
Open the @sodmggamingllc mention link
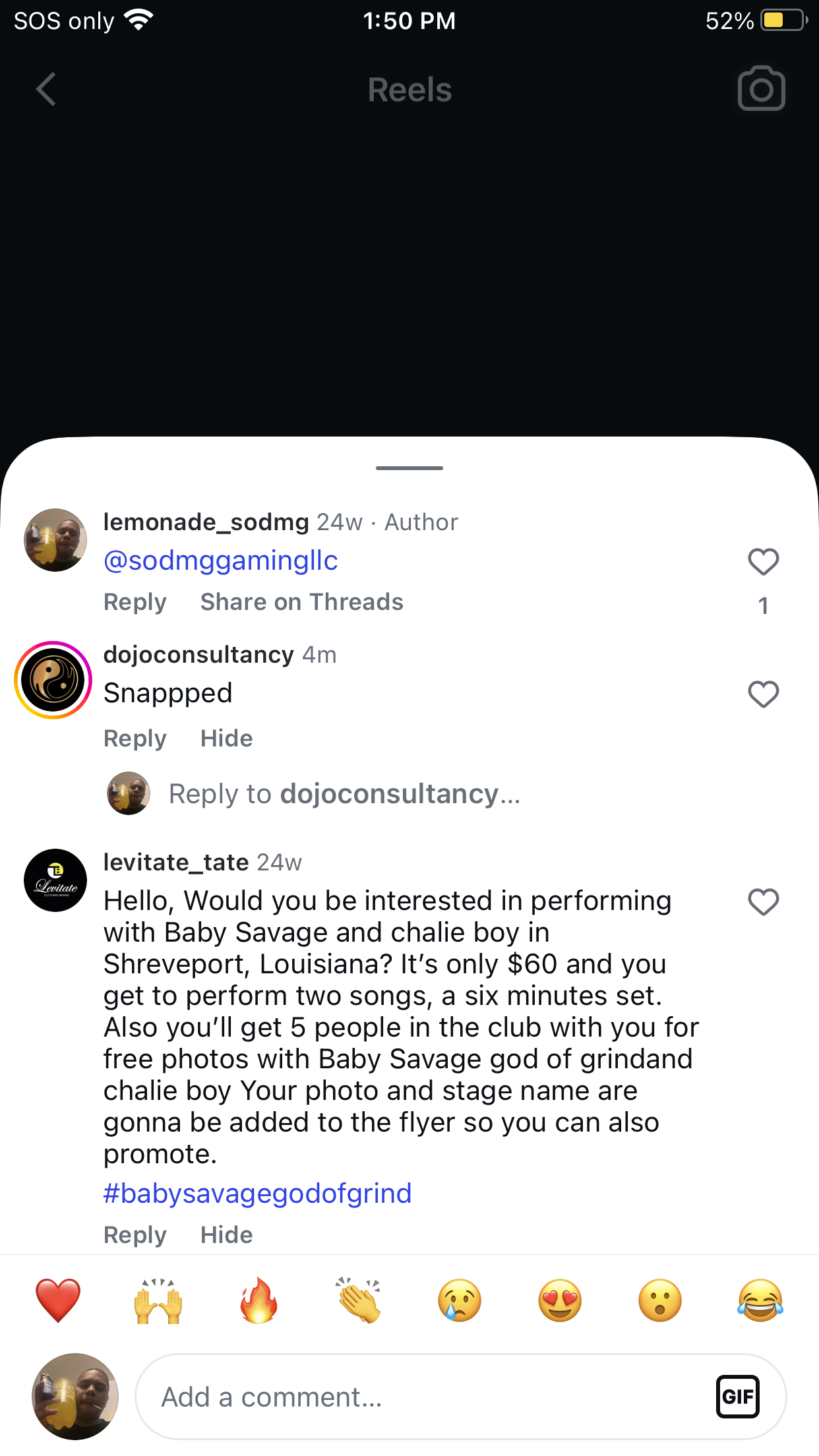[221, 561]
